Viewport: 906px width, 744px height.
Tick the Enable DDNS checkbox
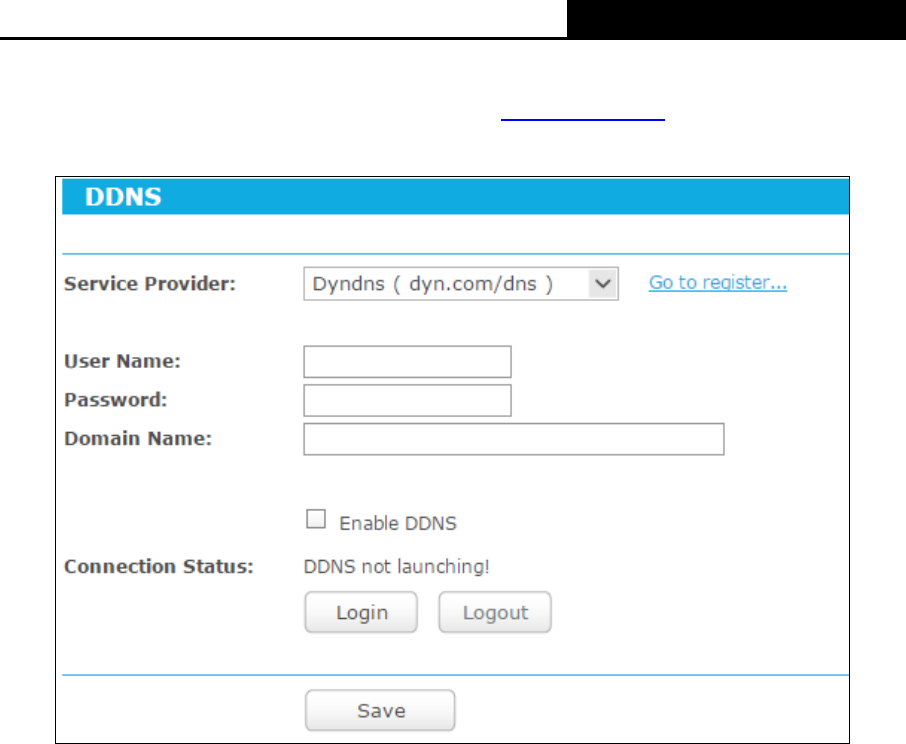316,519
